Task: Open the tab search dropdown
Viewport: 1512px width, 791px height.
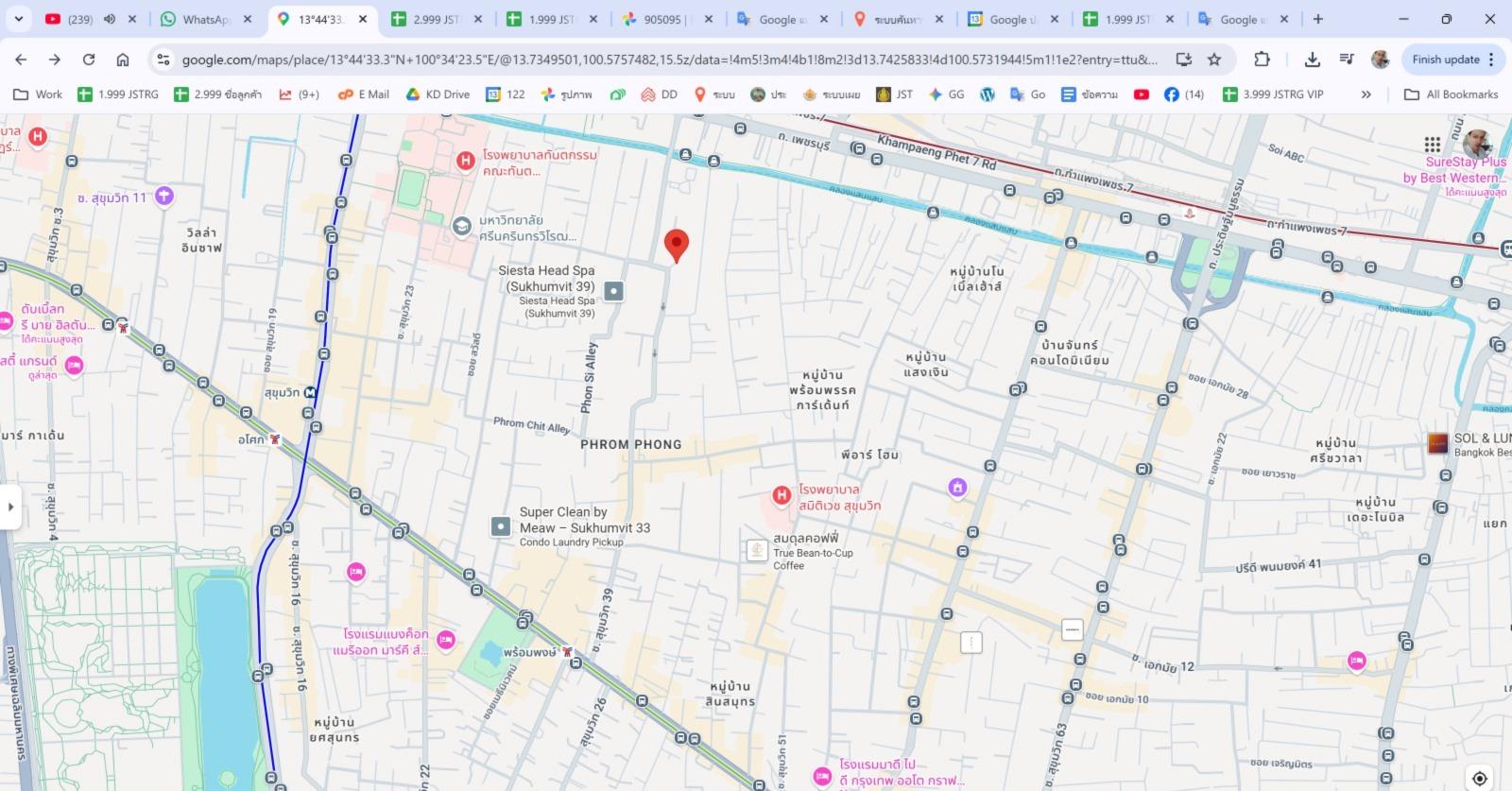Action: (18, 19)
